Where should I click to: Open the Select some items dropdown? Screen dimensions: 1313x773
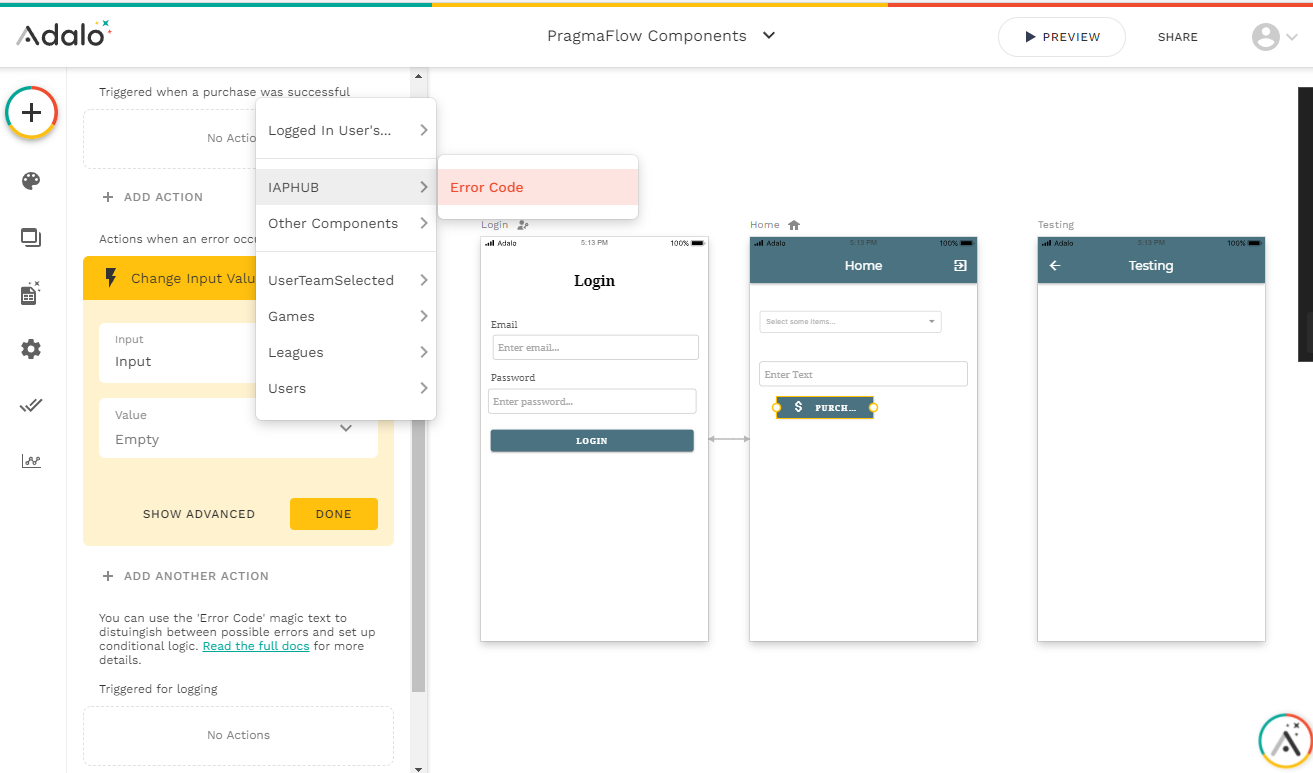(x=850, y=321)
